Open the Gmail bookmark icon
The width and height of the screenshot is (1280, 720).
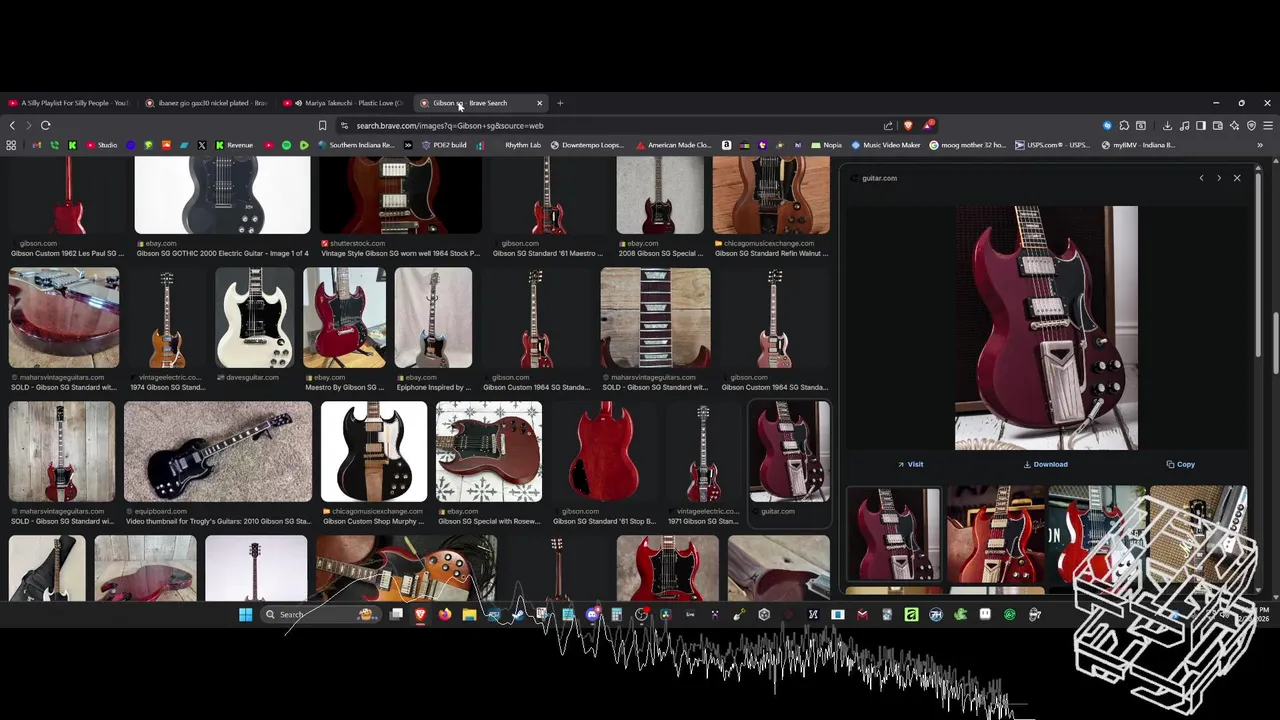(x=37, y=145)
